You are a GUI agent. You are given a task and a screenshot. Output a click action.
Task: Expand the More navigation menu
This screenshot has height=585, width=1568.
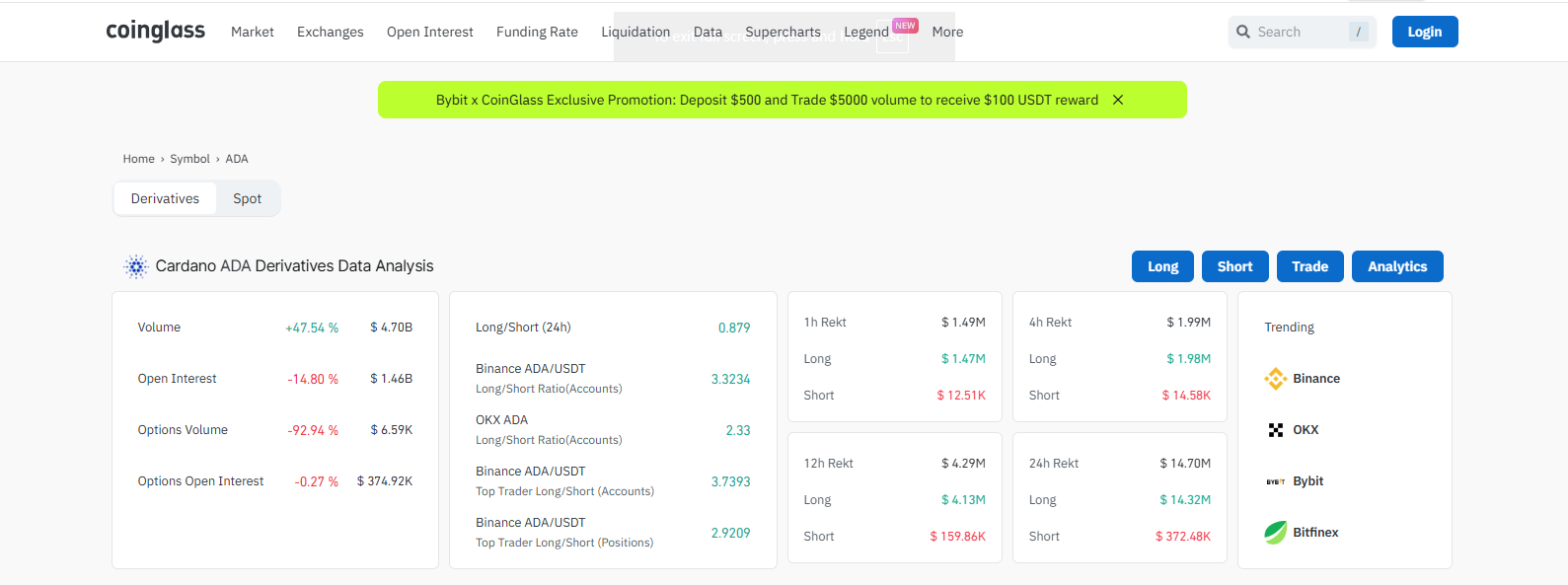click(947, 32)
